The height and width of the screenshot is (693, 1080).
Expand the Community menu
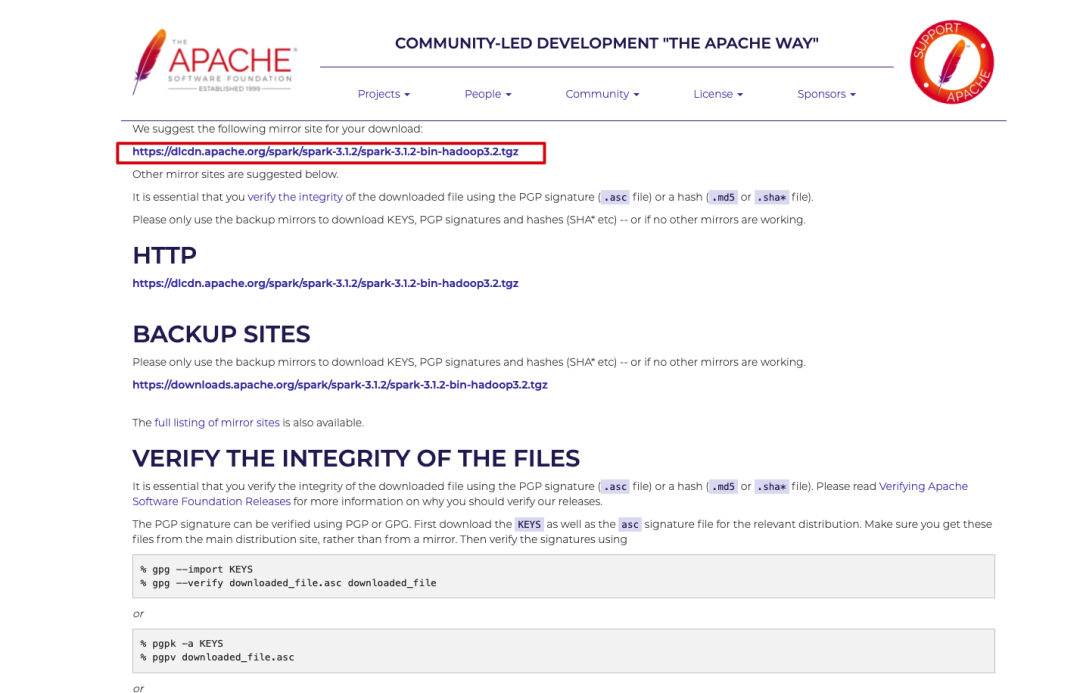point(602,94)
